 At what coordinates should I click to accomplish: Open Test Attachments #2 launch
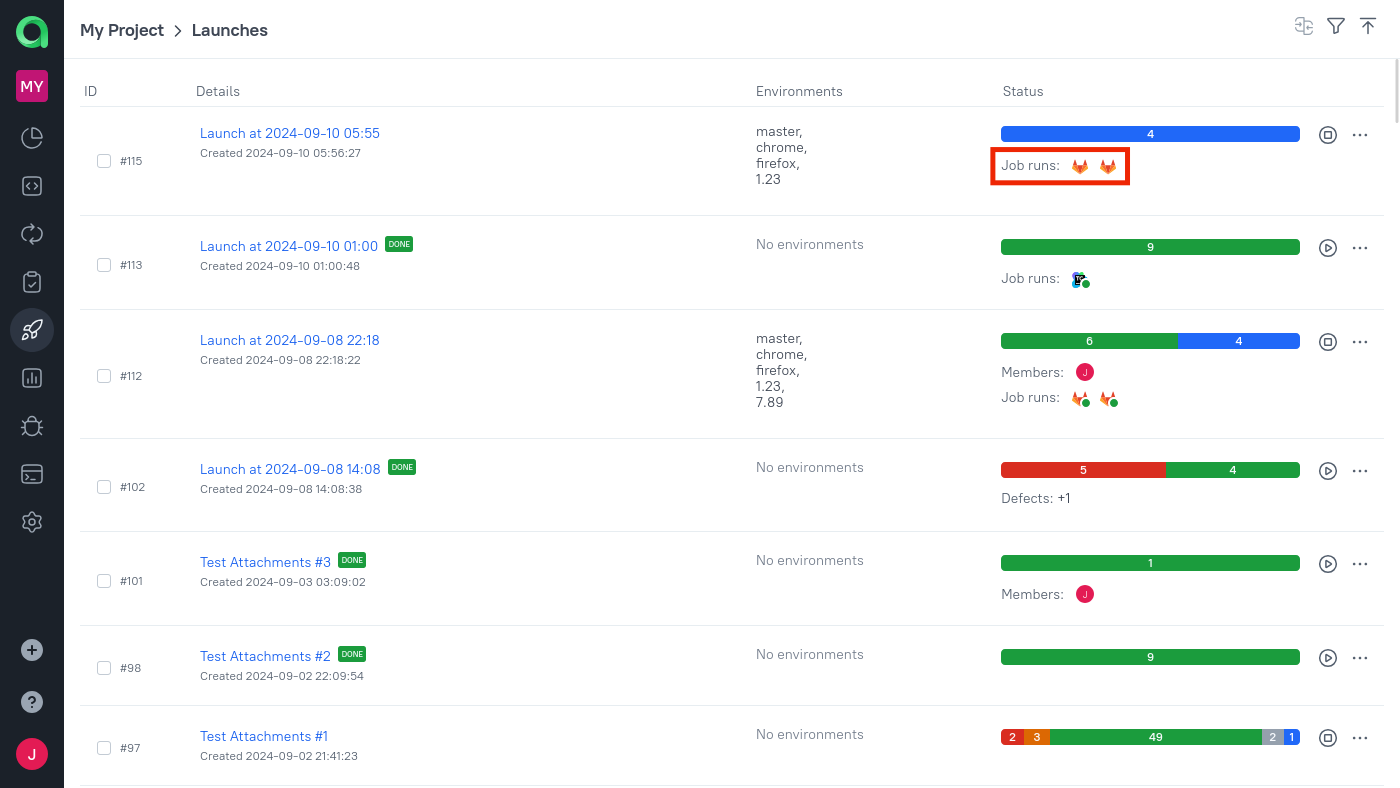point(265,656)
